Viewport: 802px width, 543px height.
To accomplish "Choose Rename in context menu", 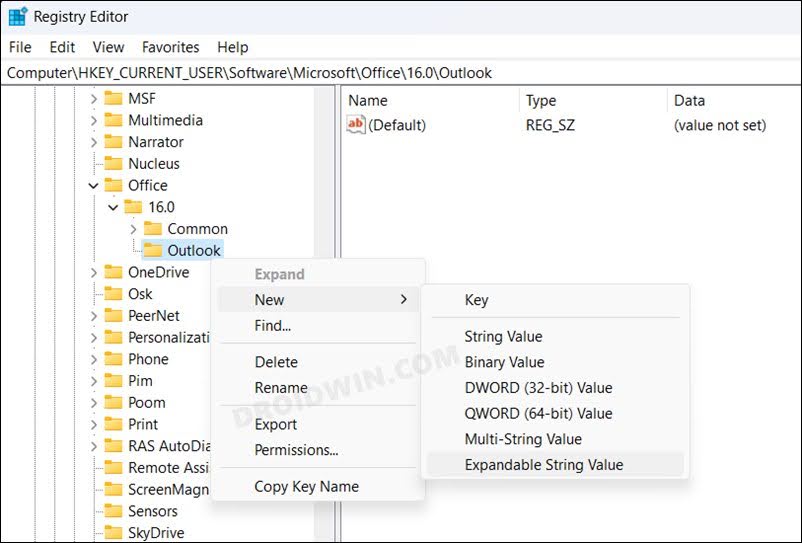I will (x=318, y=388).
